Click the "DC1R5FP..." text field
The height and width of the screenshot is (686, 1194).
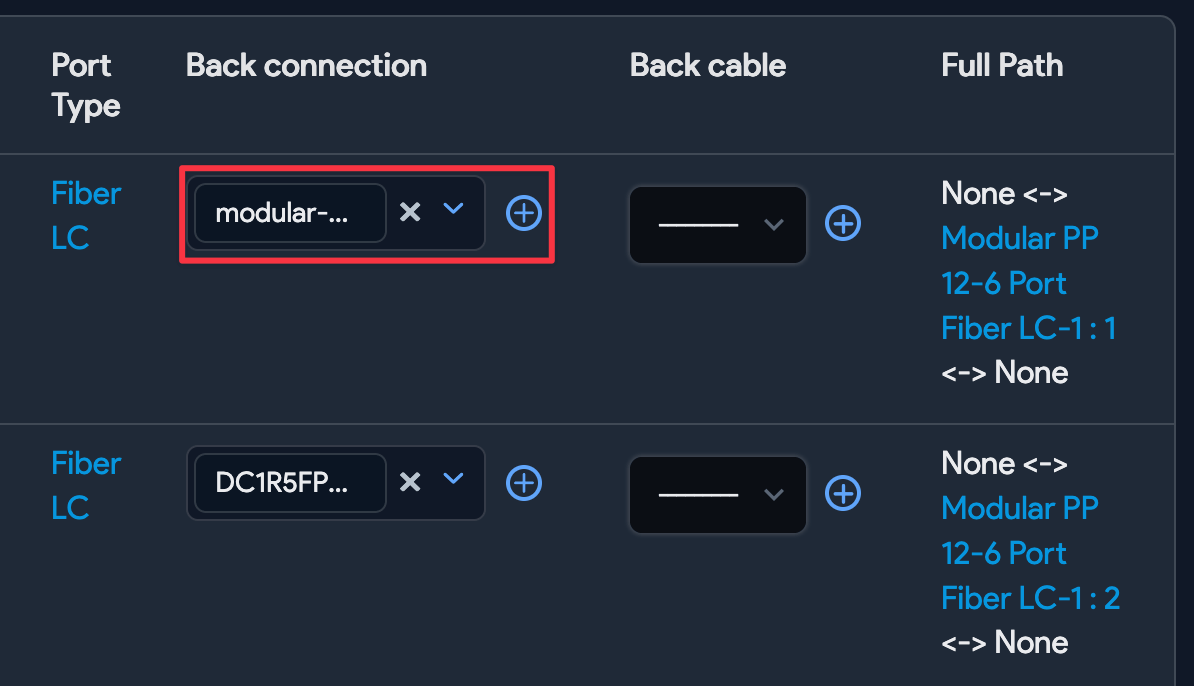[x=288, y=483]
